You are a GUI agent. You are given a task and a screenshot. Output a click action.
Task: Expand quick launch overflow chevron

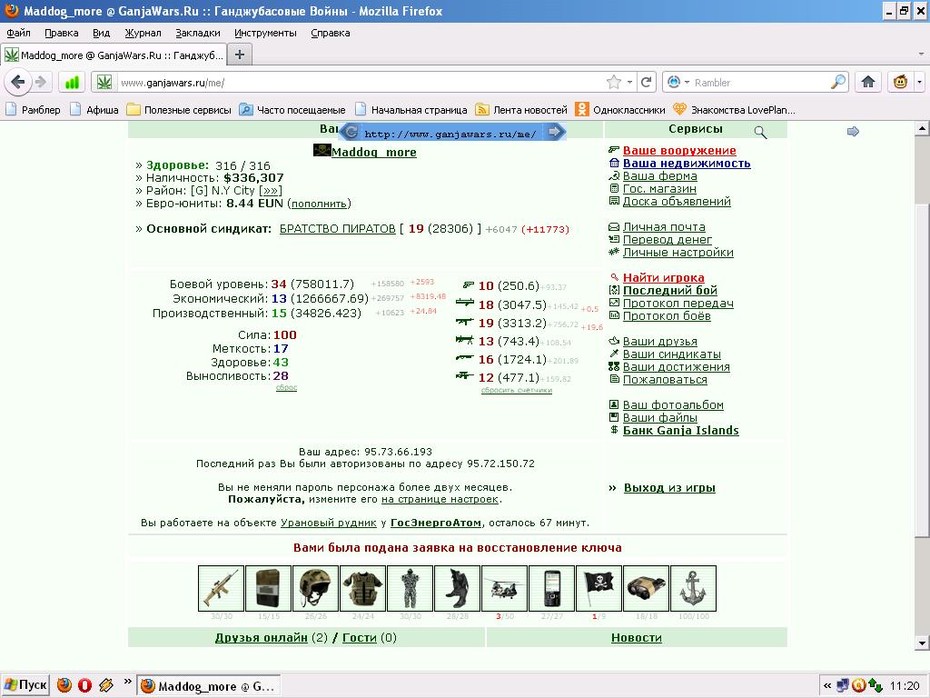[128, 682]
